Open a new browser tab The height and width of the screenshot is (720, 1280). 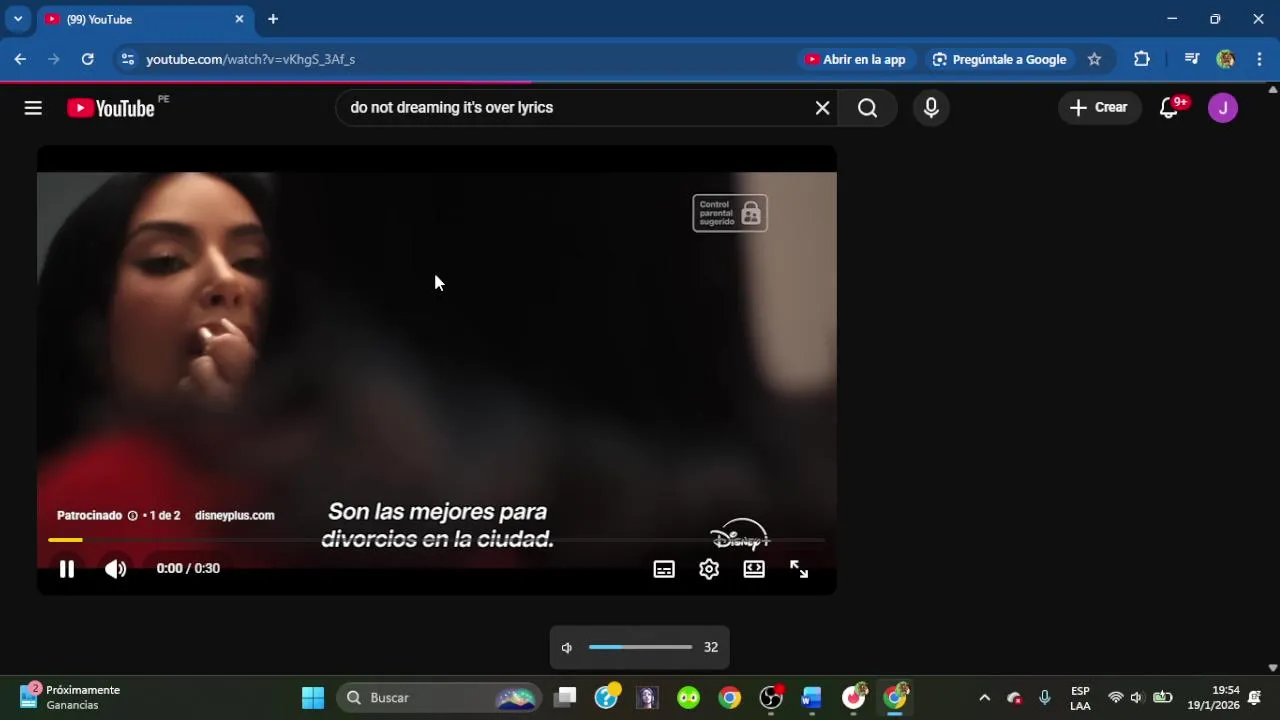[273, 19]
